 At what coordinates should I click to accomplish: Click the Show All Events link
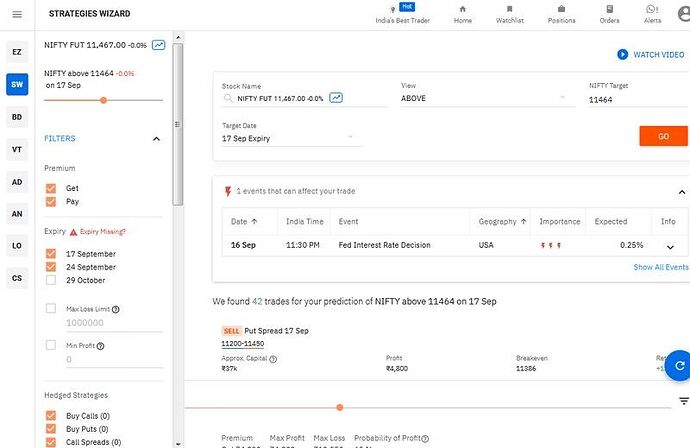660,267
